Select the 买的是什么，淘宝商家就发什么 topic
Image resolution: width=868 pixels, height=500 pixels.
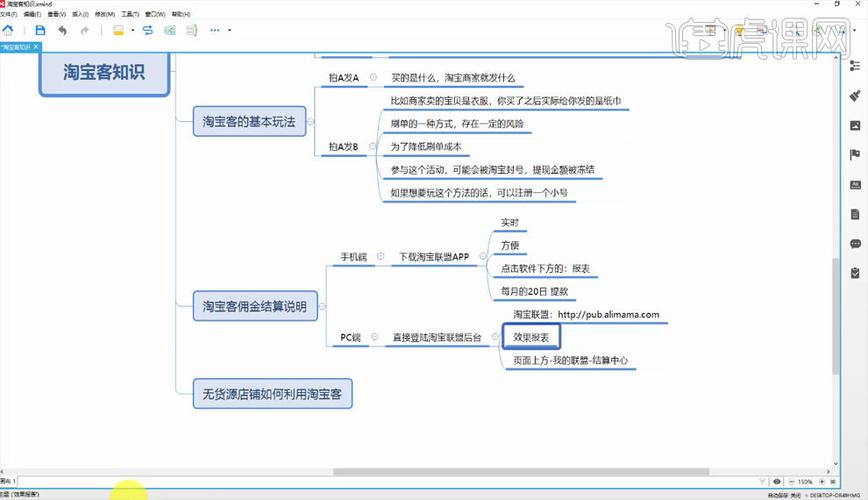tap(453, 78)
